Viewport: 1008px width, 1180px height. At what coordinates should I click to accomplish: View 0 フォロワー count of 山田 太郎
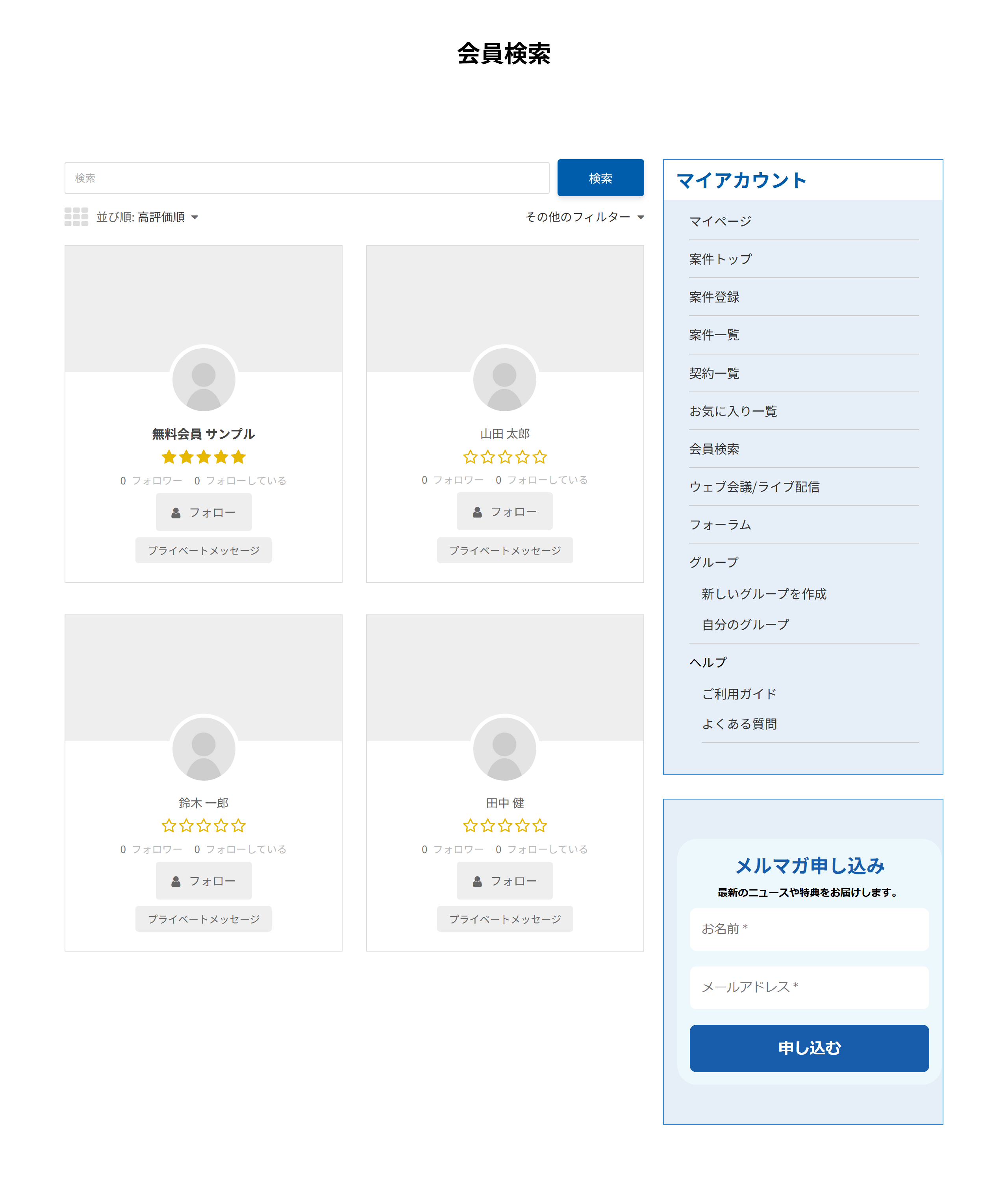(x=452, y=480)
